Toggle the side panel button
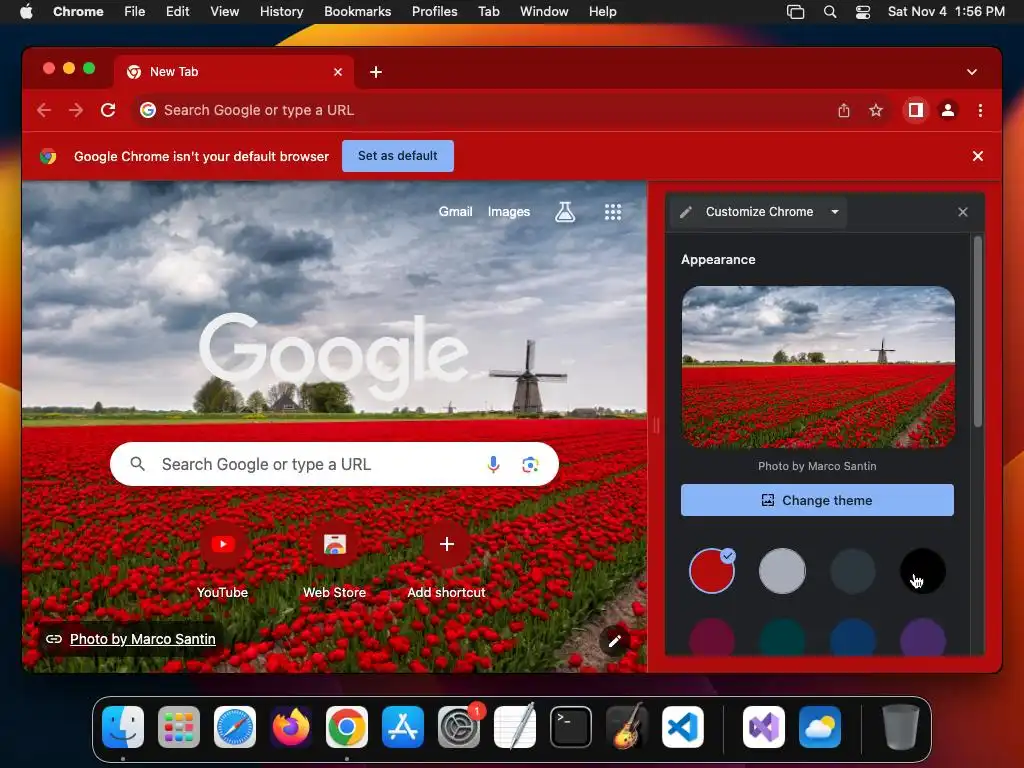This screenshot has height=768, width=1024. [x=916, y=110]
